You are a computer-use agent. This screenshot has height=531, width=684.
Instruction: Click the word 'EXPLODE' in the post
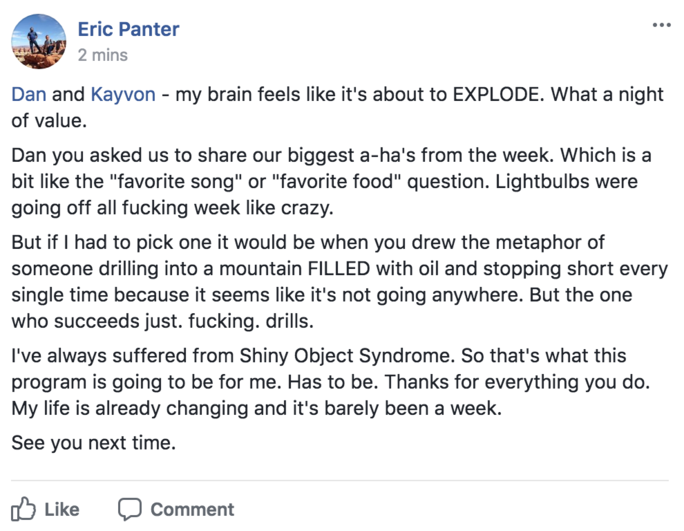coord(496,94)
